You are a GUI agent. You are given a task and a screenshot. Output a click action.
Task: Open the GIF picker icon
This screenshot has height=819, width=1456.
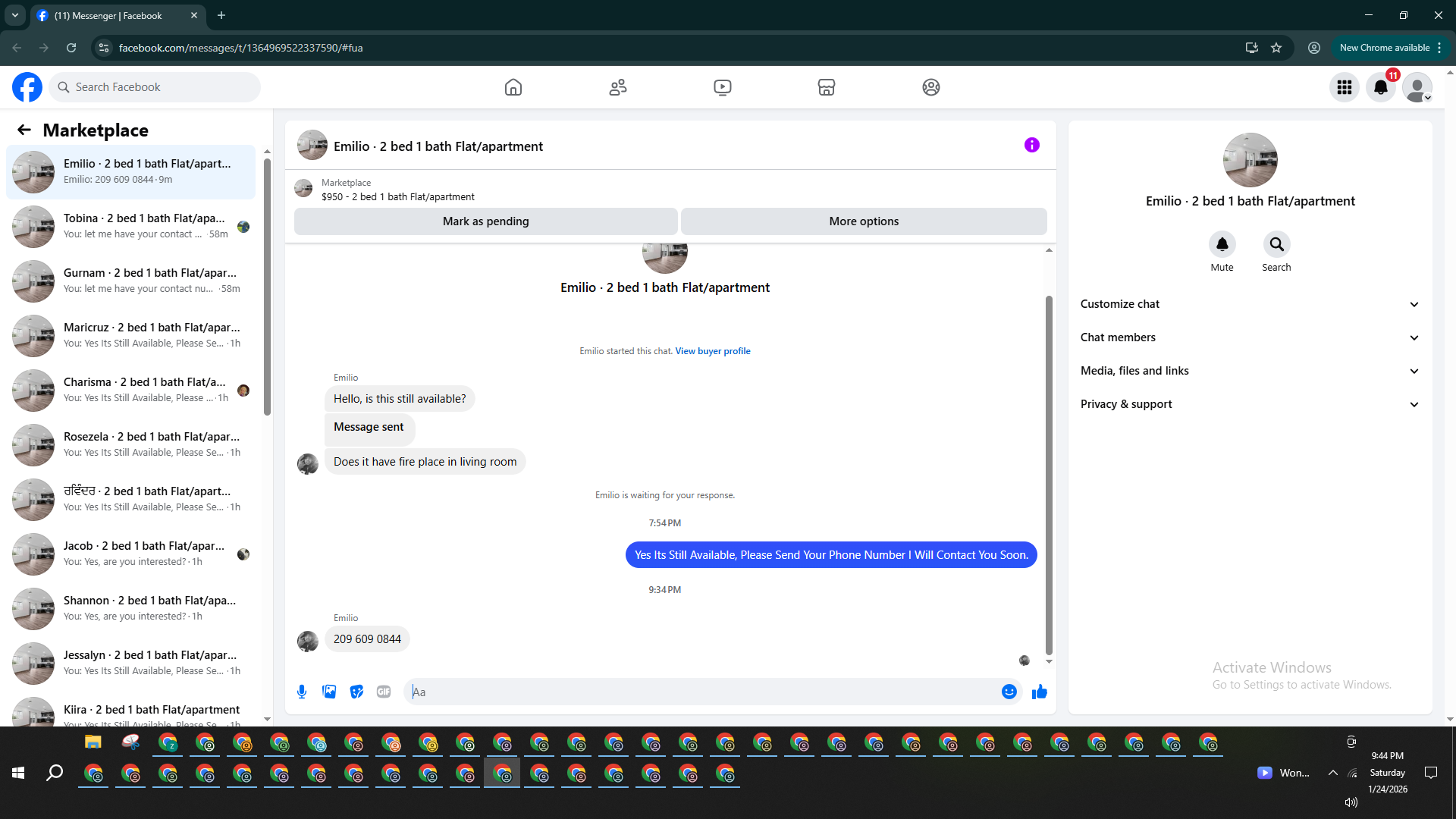coord(384,692)
